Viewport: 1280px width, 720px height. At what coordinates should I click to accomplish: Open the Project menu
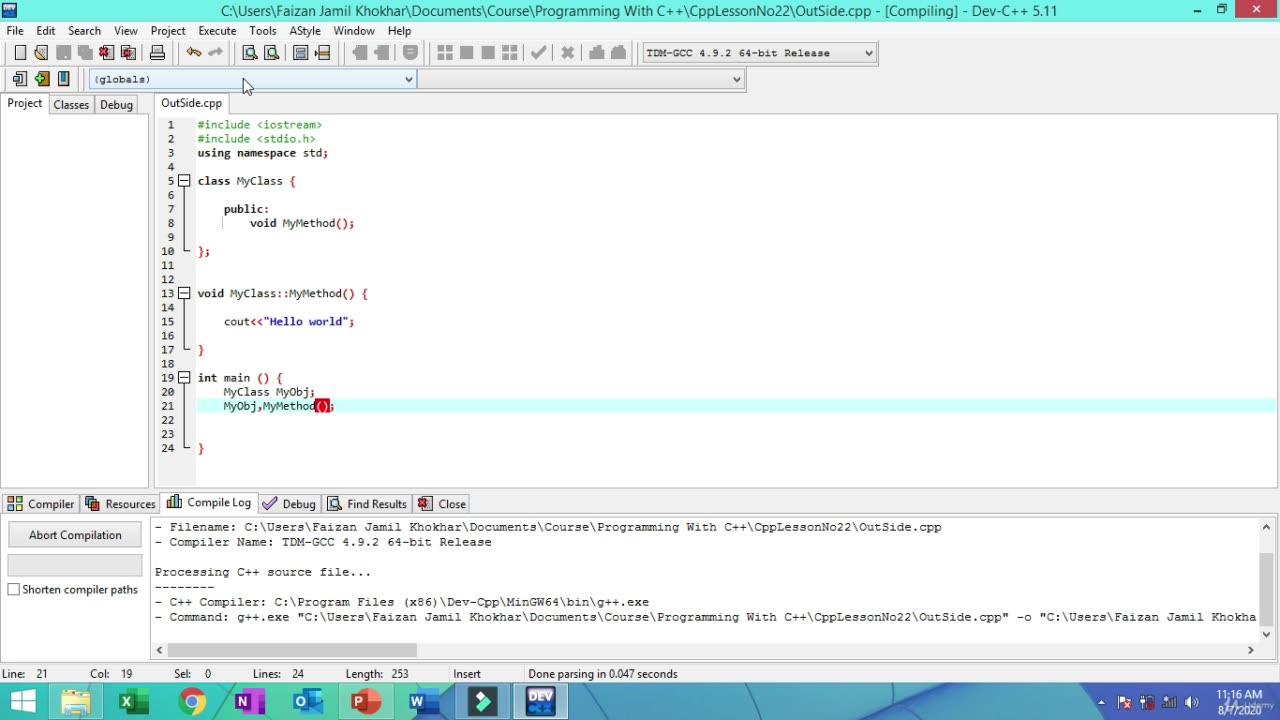tap(168, 31)
